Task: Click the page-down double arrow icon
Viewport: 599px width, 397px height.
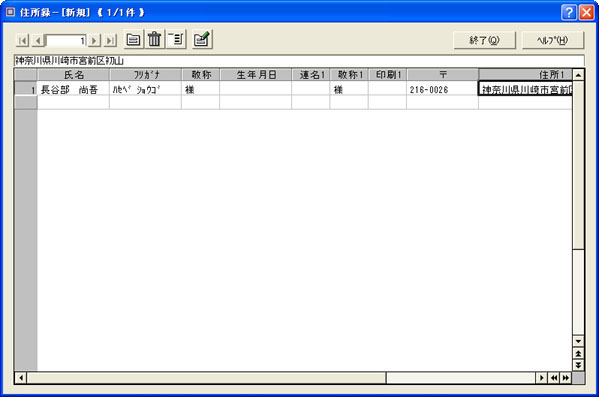Action: 578,365
